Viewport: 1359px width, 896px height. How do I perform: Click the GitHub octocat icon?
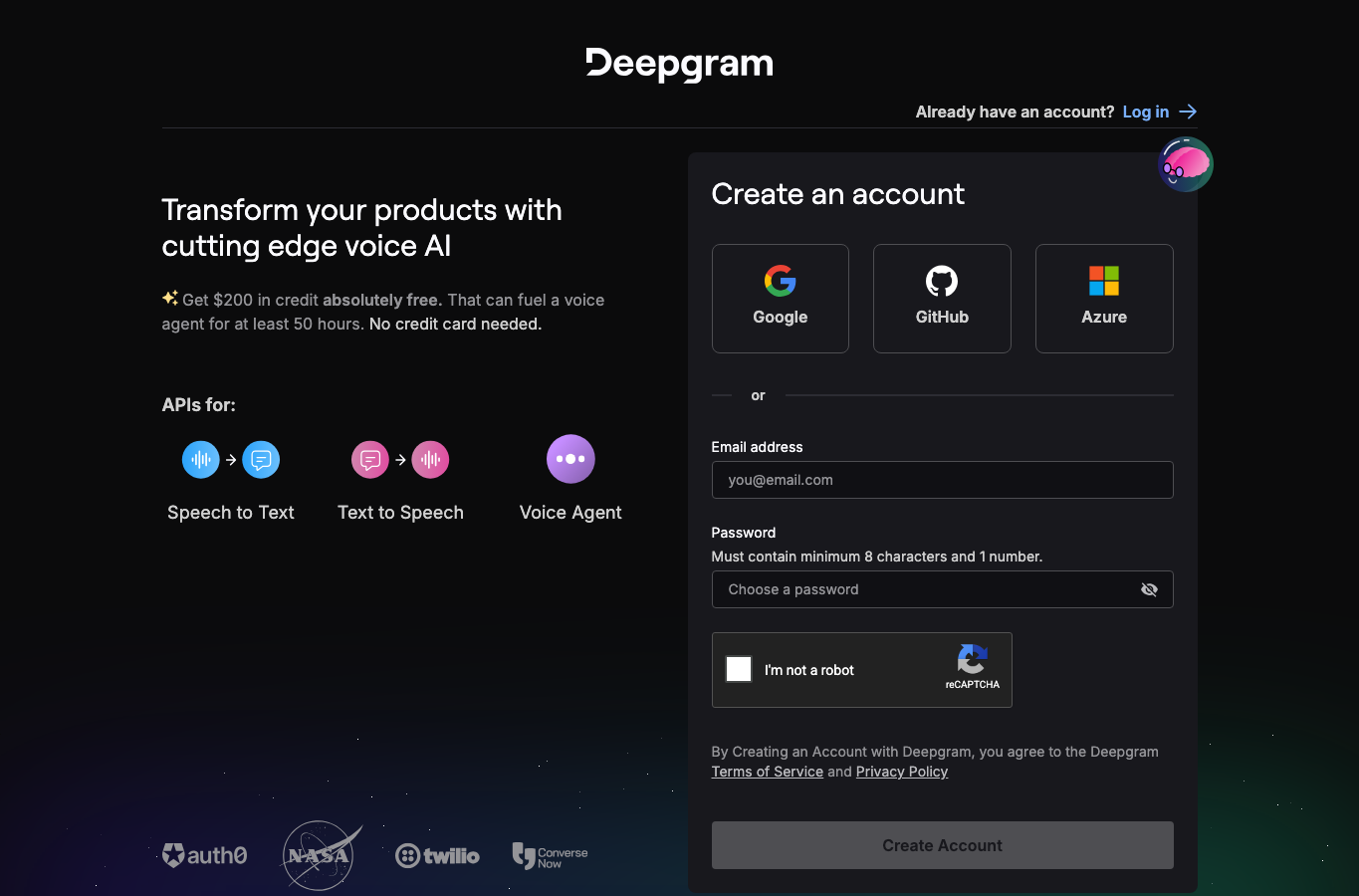click(x=942, y=281)
